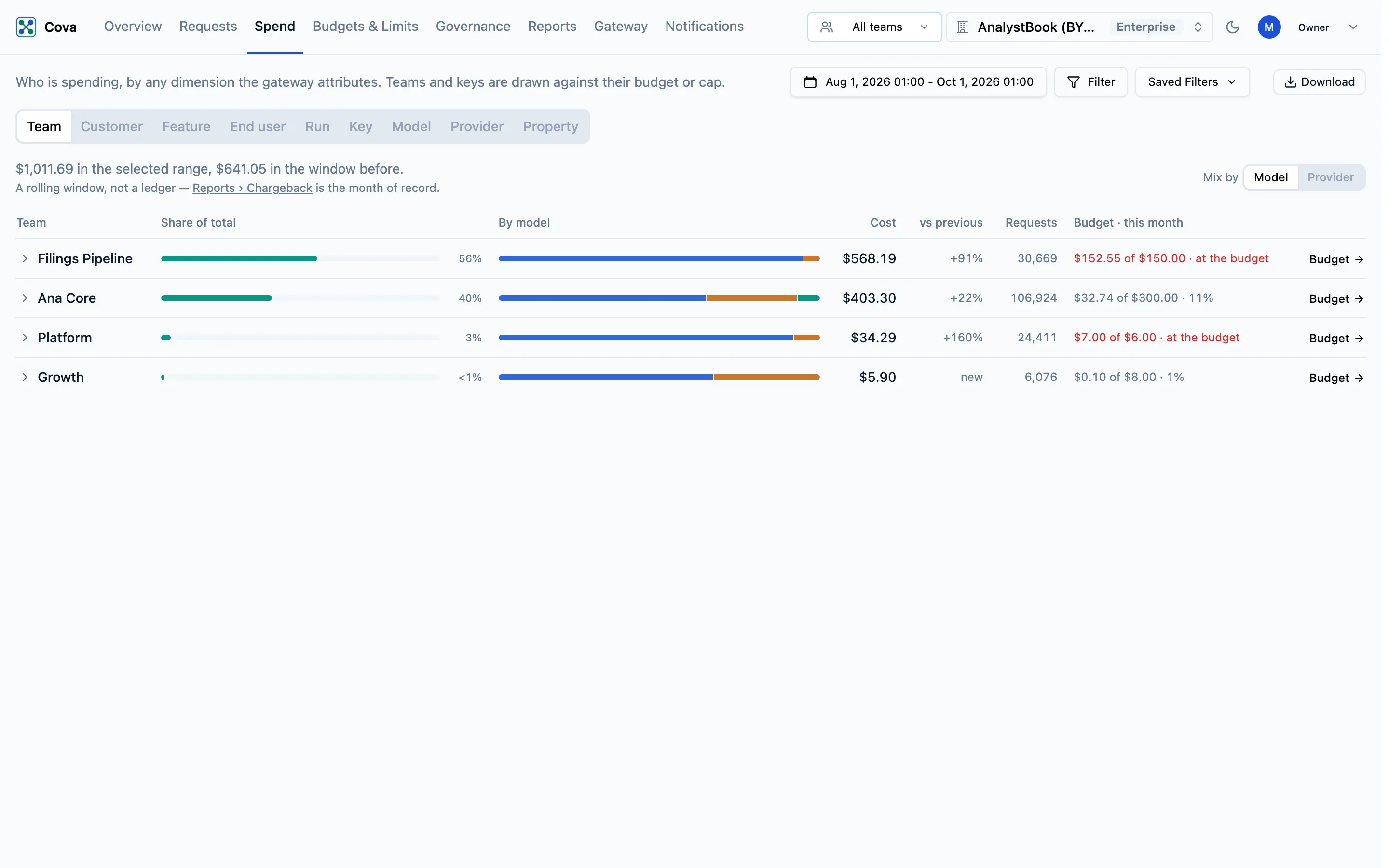Click the building icon beside AnalystBook

(963, 27)
